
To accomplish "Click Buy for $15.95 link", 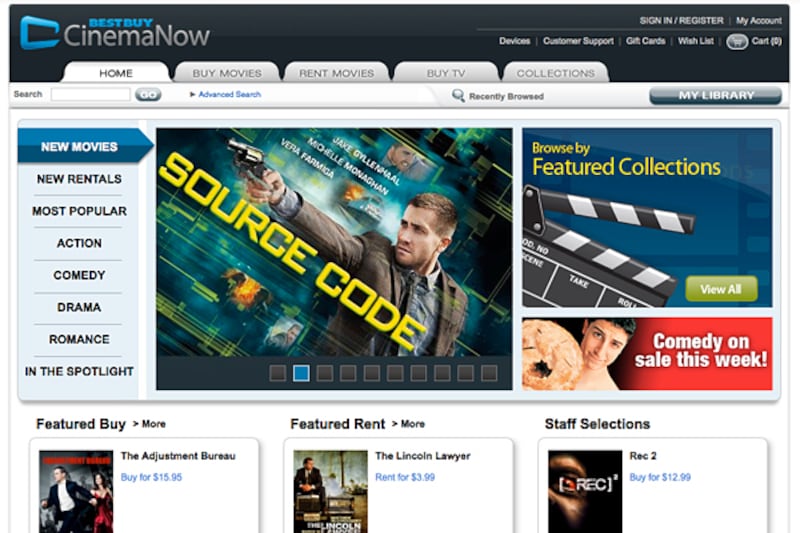I will tap(152, 477).
